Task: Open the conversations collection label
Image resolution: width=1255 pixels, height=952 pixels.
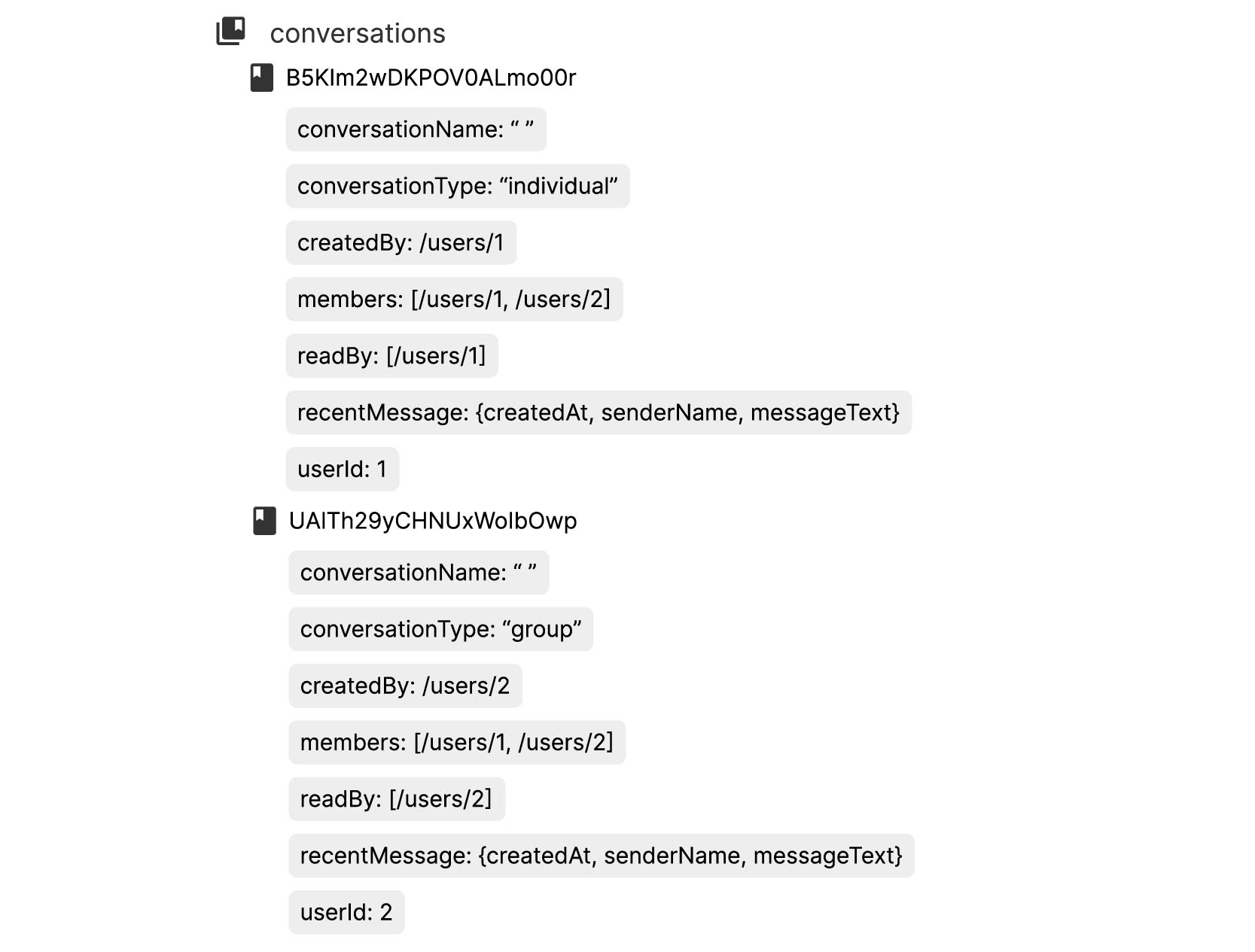Action: pyautogui.click(x=358, y=33)
